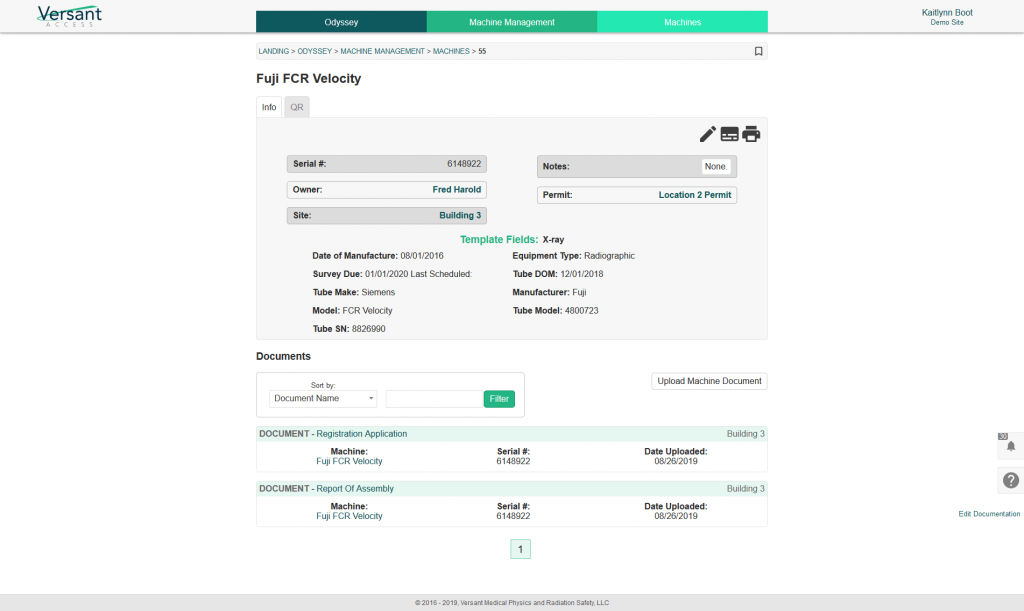Select the Info tab
Viewport: 1024px width, 611px height.
(x=269, y=107)
